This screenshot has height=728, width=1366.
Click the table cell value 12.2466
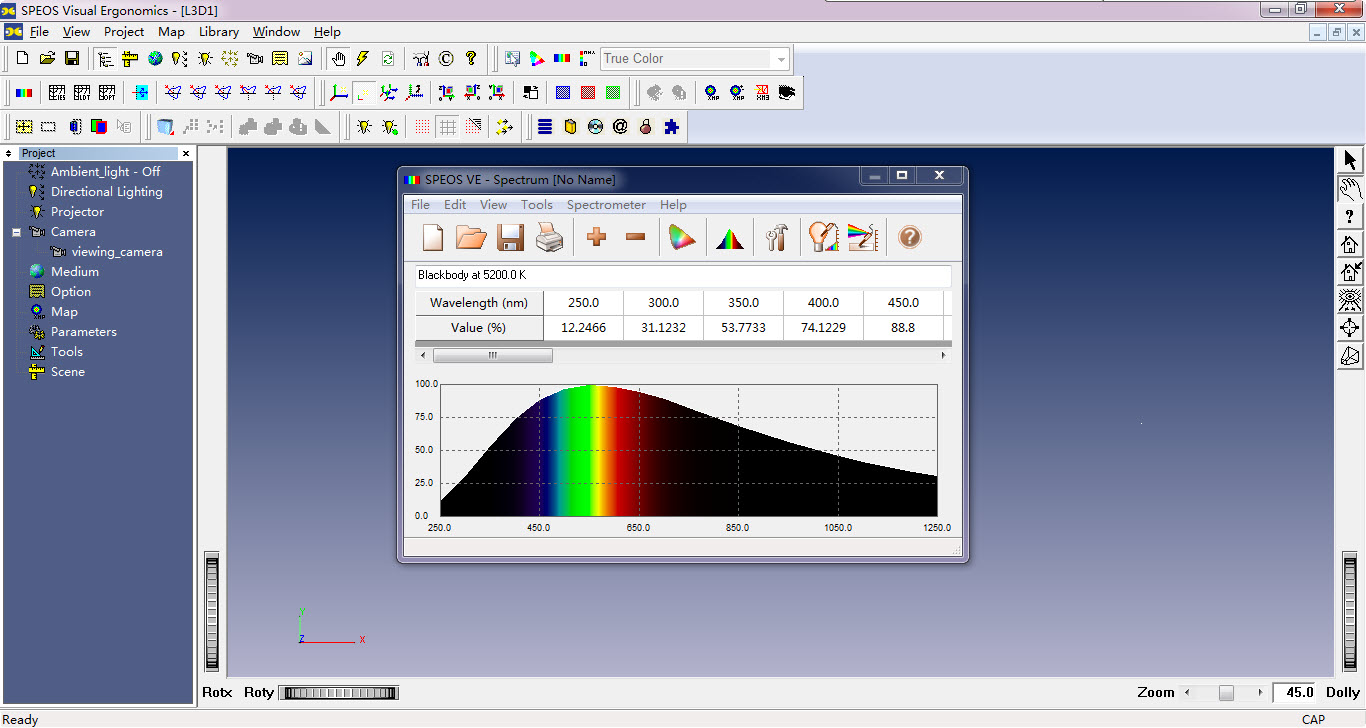(583, 328)
